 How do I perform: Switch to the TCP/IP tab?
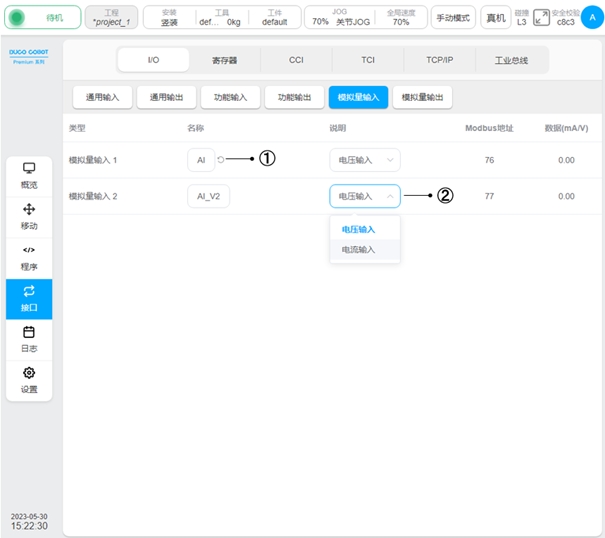[440, 60]
